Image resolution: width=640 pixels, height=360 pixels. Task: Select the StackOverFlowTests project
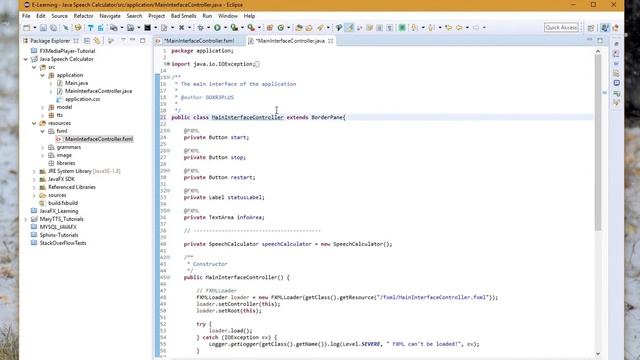[63, 243]
